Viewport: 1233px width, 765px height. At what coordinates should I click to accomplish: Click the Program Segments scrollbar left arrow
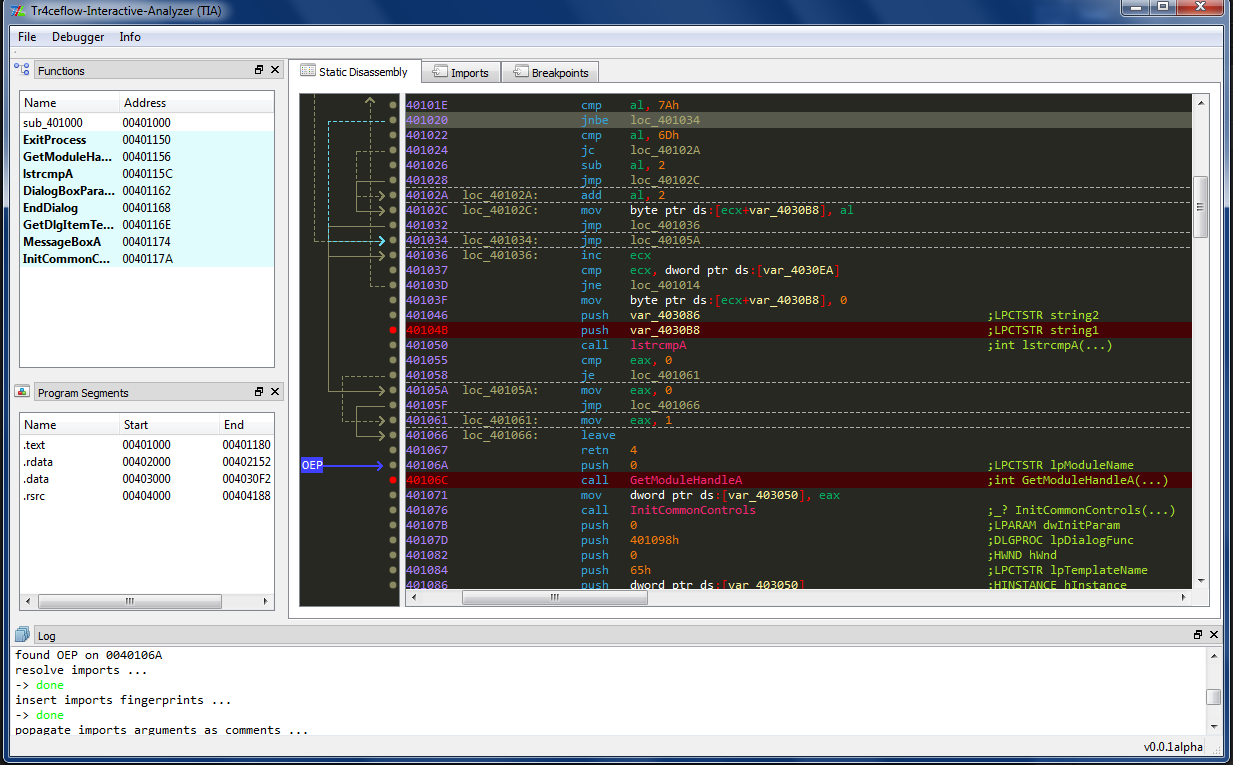(27, 602)
